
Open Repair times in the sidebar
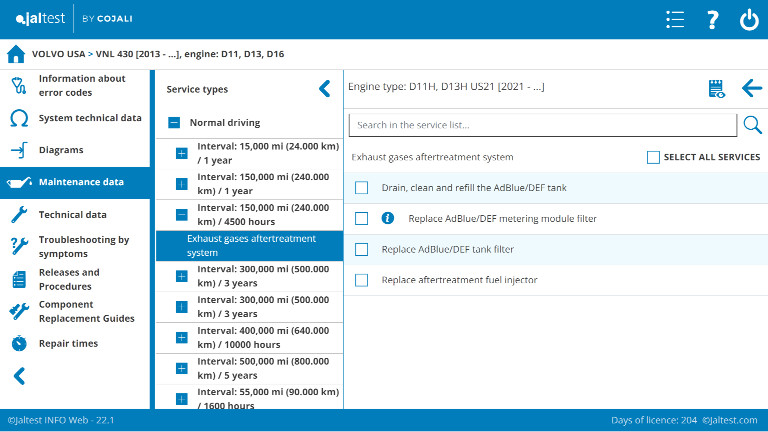coord(68,343)
